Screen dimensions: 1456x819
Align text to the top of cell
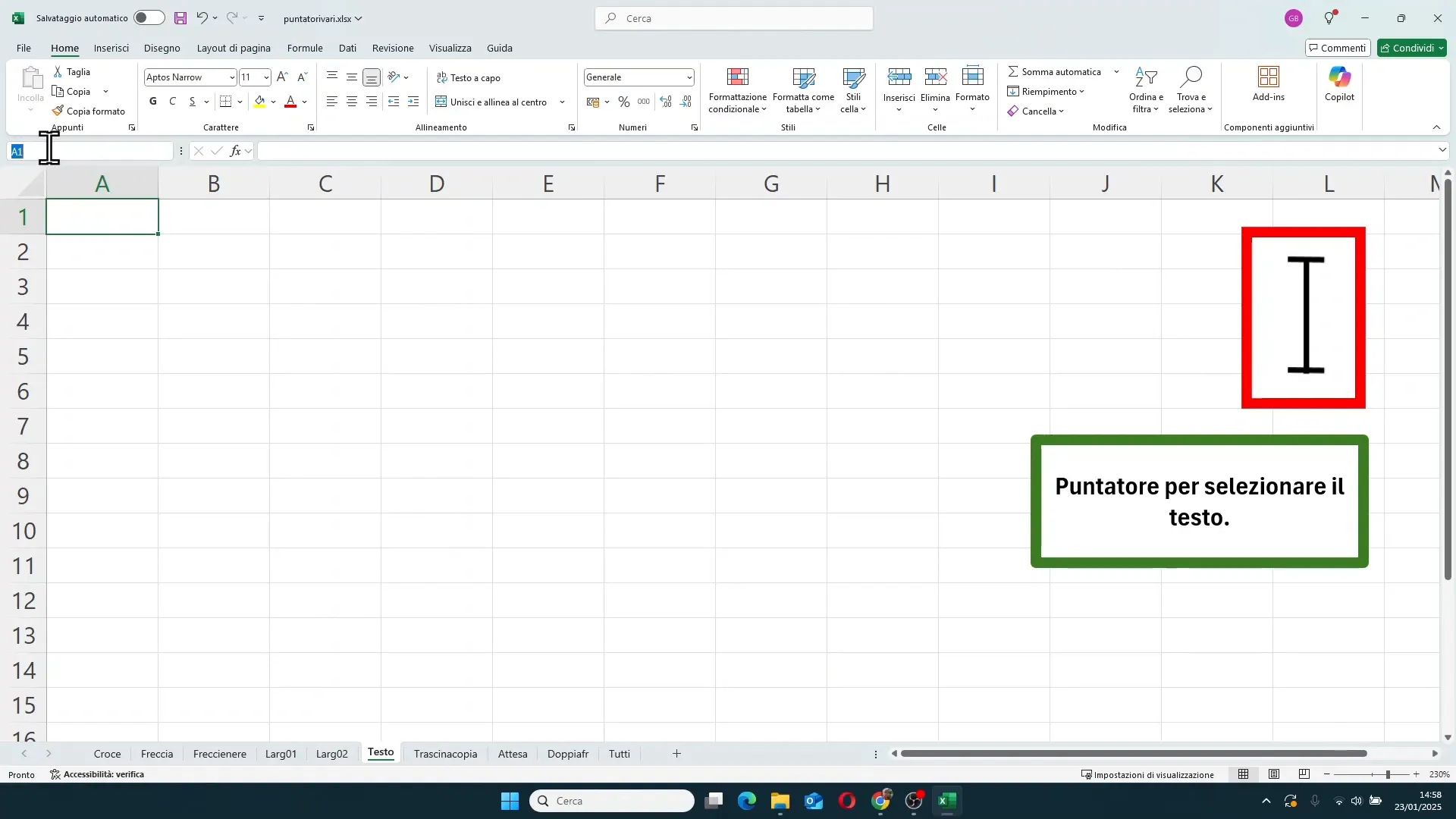click(x=332, y=77)
